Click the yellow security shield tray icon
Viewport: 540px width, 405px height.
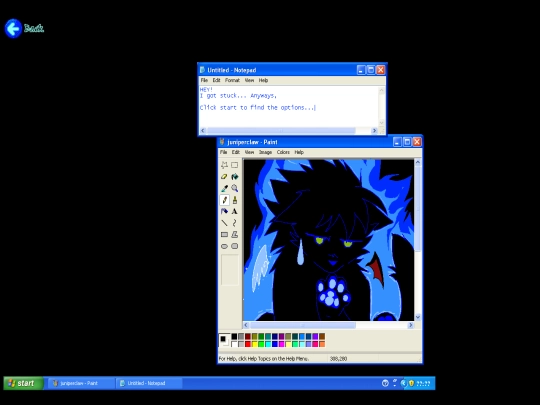coord(411,383)
